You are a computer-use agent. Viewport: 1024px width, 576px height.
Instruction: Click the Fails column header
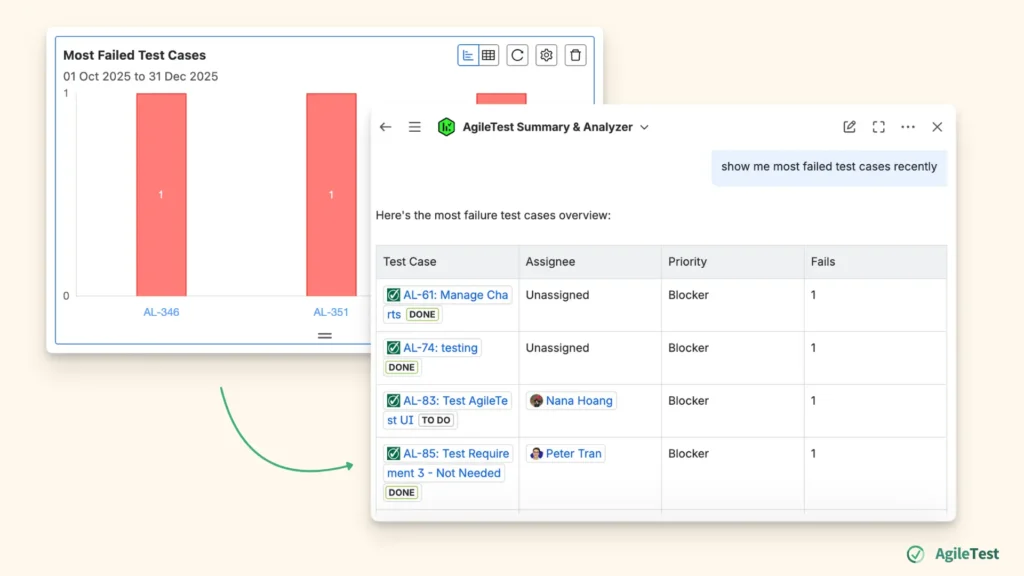point(823,262)
